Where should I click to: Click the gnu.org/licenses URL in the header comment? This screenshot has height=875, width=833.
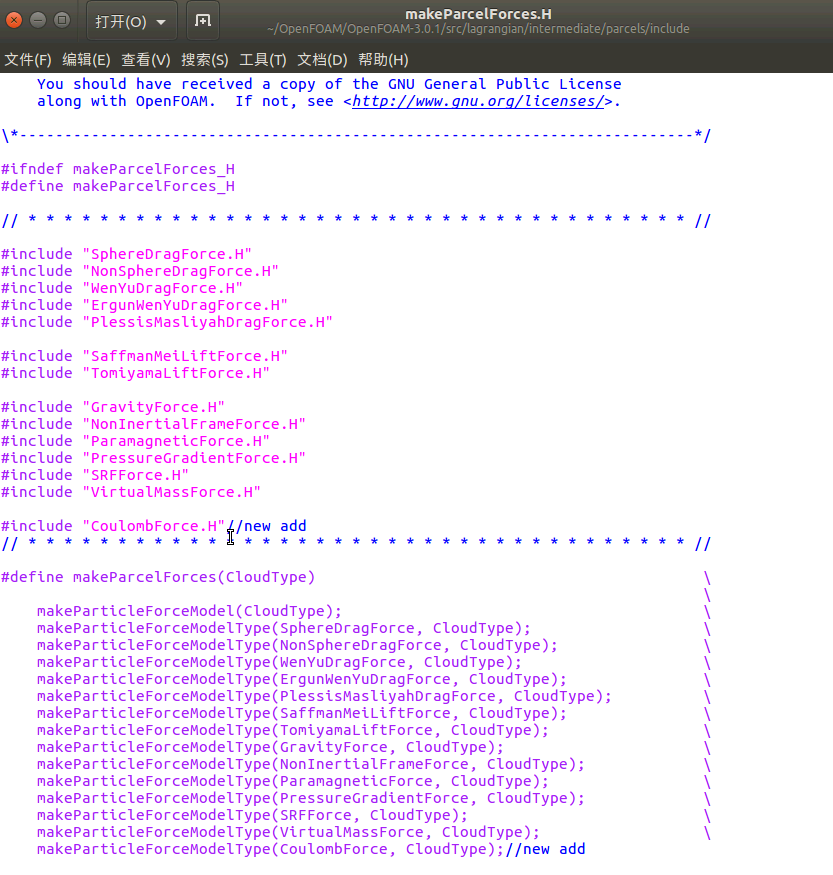pyautogui.click(x=478, y=102)
